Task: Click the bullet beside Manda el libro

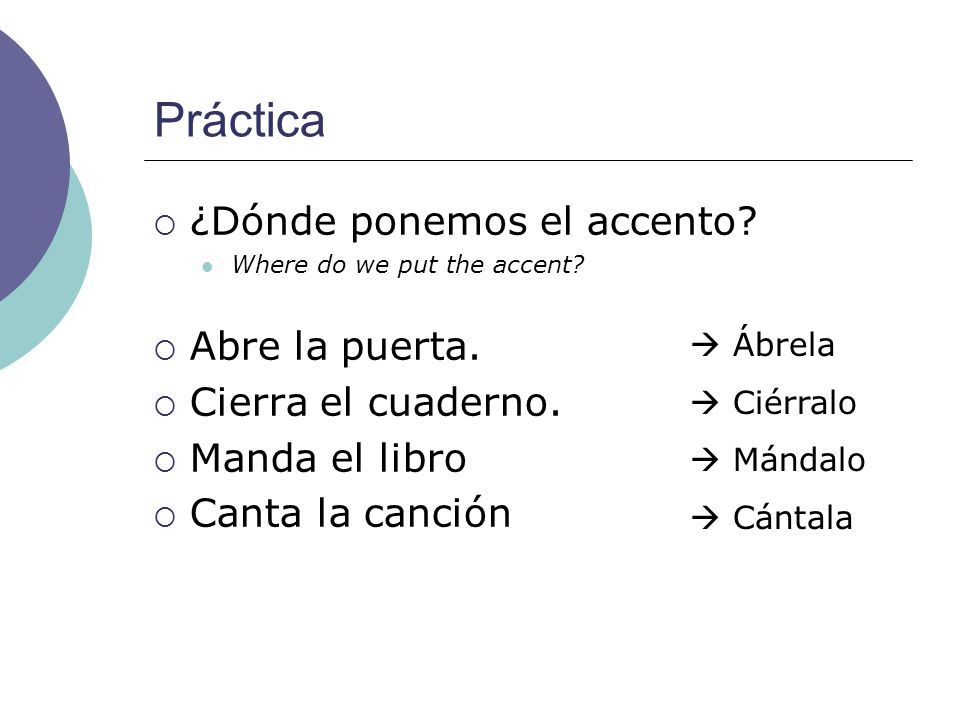Action: [165, 462]
